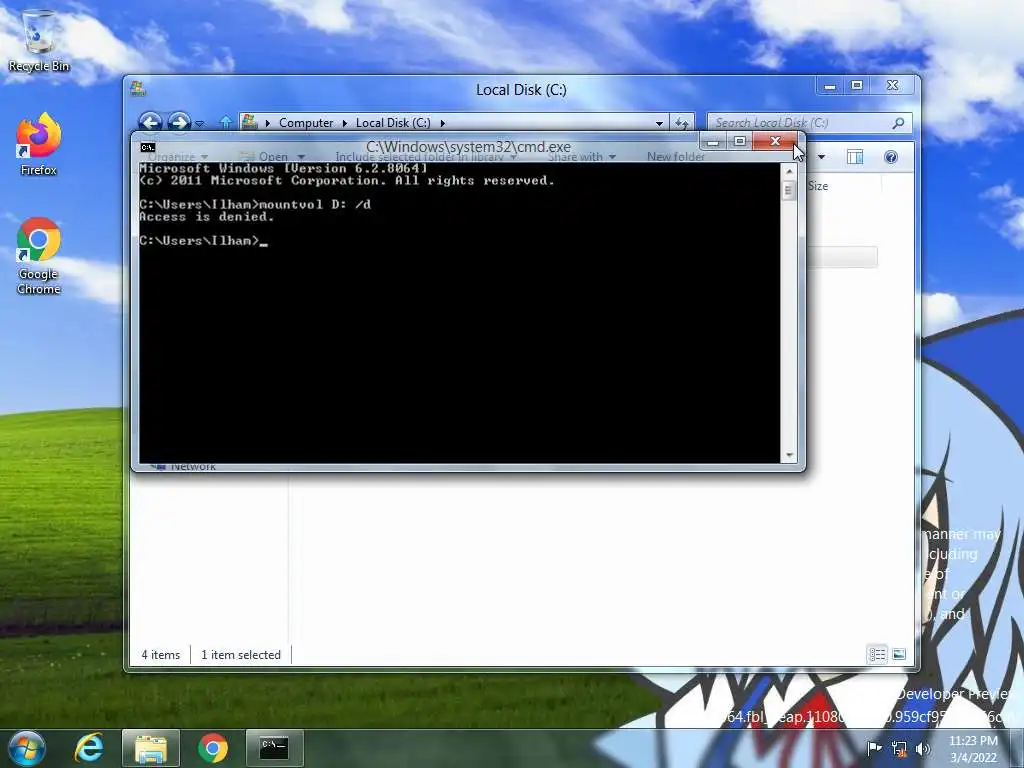Maximize the Local Disk (C:) window
This screenshot has height=768, width=1024.
[857, 86]
